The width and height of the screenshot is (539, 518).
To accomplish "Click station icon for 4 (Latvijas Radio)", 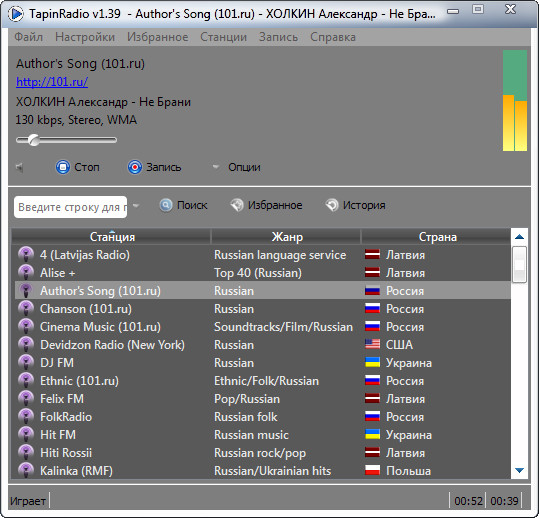I will [26, 255].
